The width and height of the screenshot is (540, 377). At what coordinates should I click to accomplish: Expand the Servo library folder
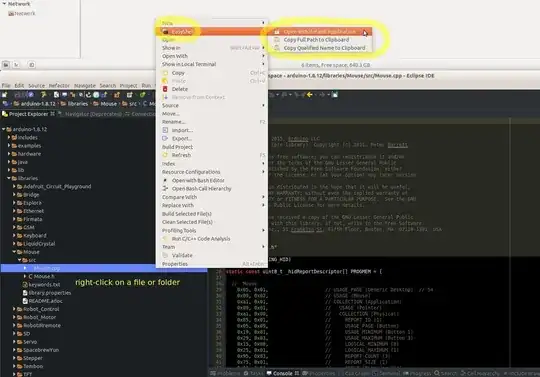[14, 342]
